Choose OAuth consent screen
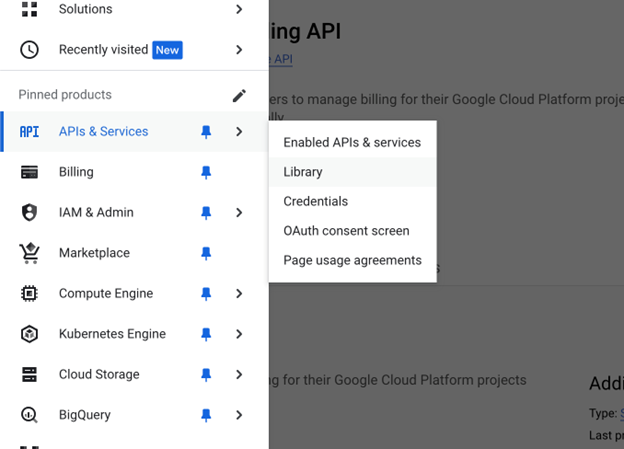 click(x=353, y=231)
